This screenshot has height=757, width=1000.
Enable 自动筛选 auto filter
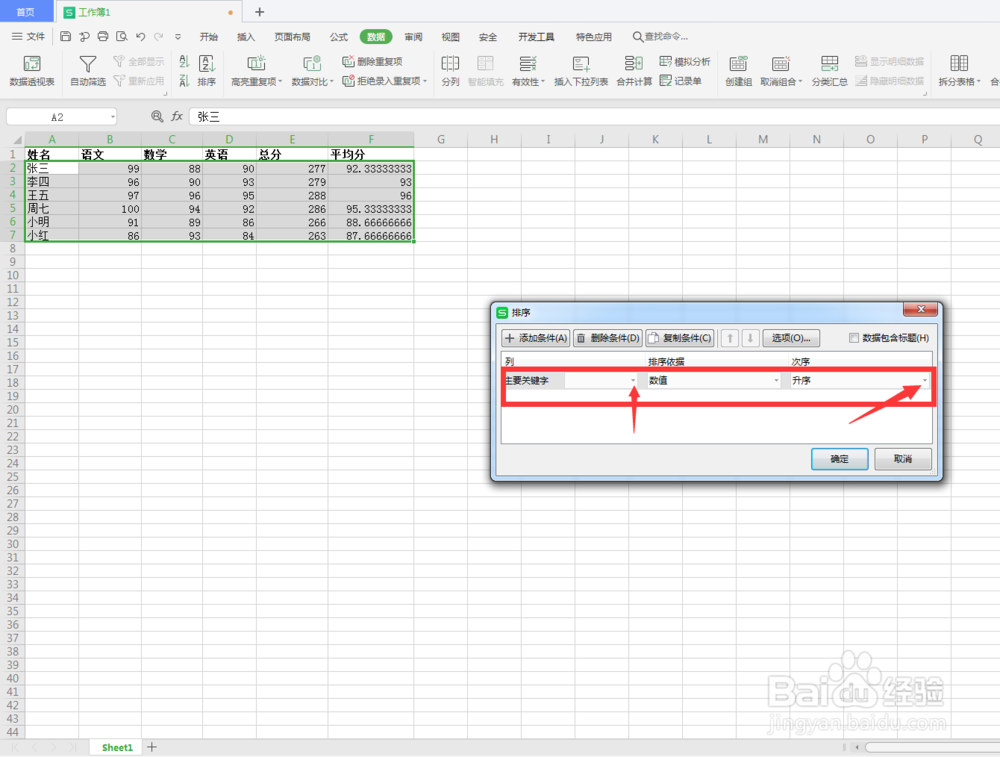(x=88, y=71)
